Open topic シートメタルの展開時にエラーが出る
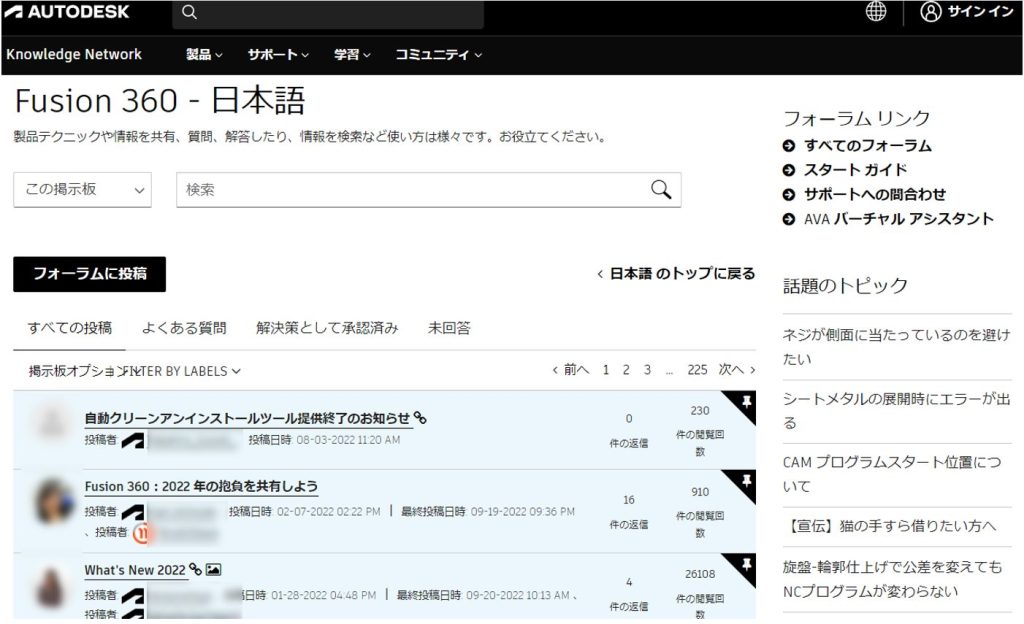 (x=896, y=411)
